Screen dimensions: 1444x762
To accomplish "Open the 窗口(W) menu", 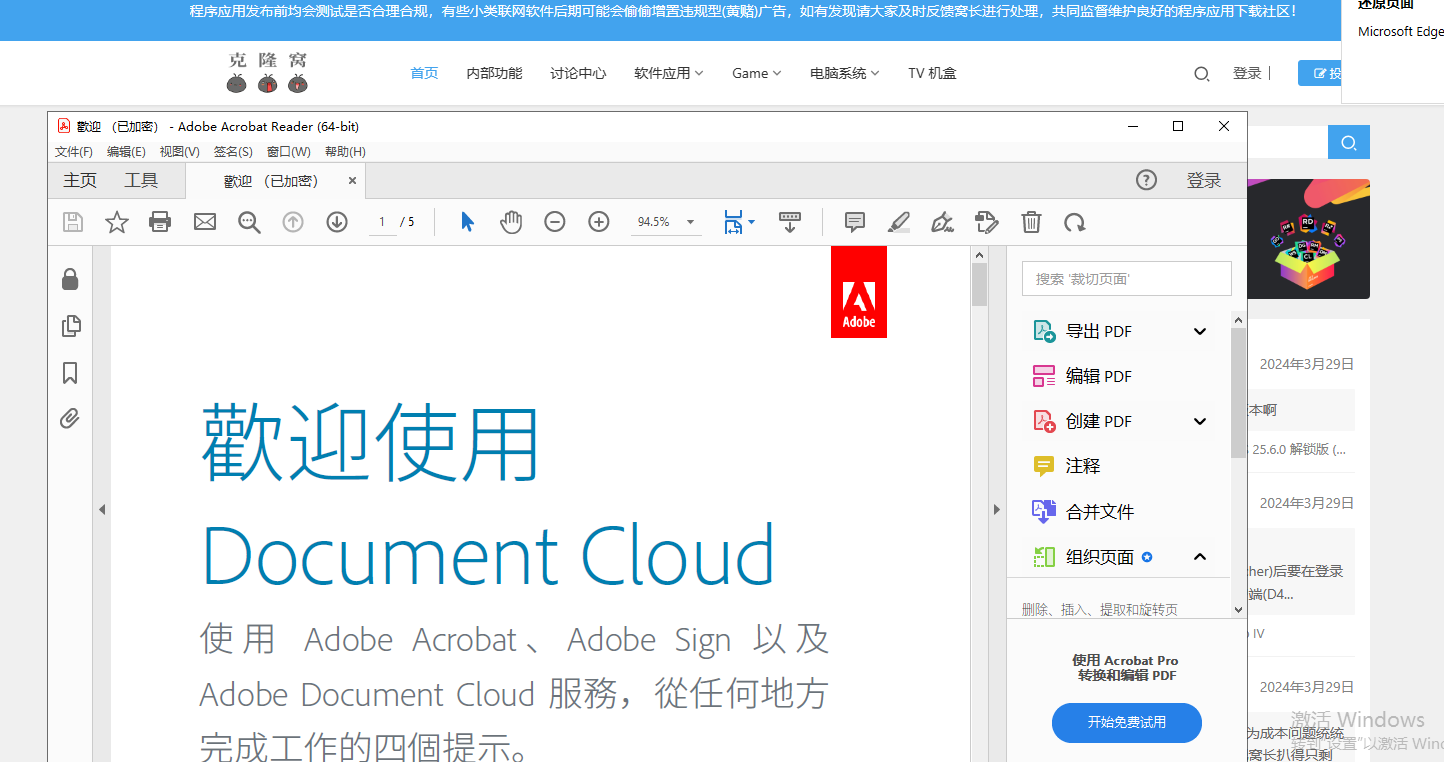I will (289, 152).
